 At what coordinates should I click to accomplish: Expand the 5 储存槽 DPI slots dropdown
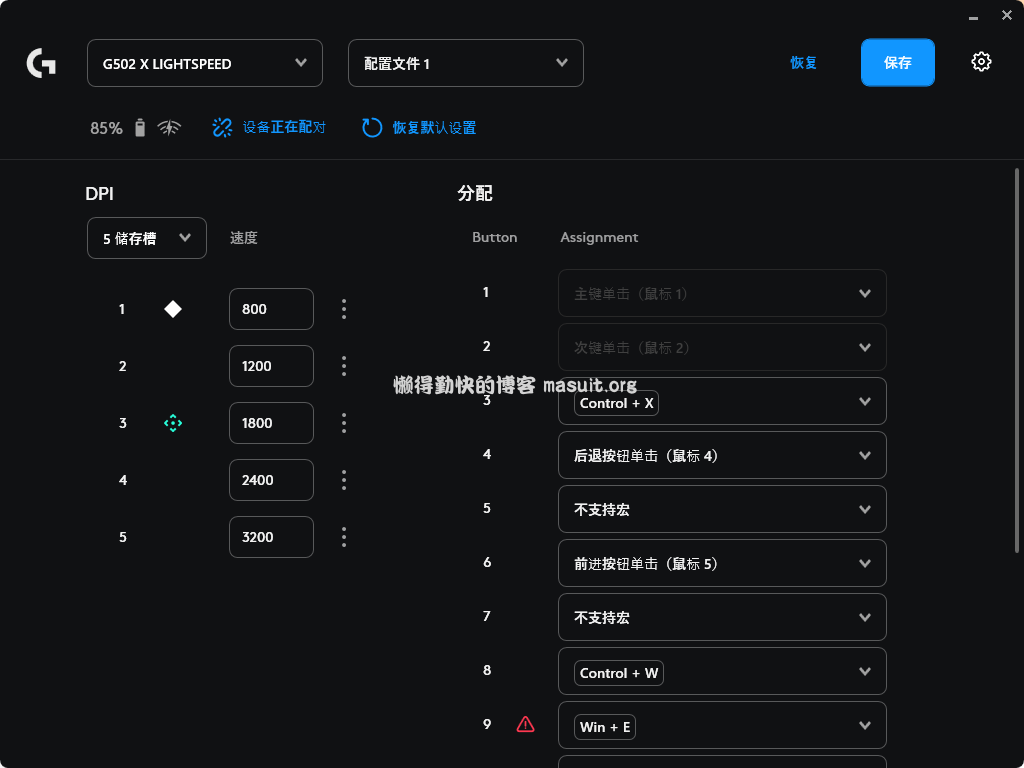(x=147, y=238)
